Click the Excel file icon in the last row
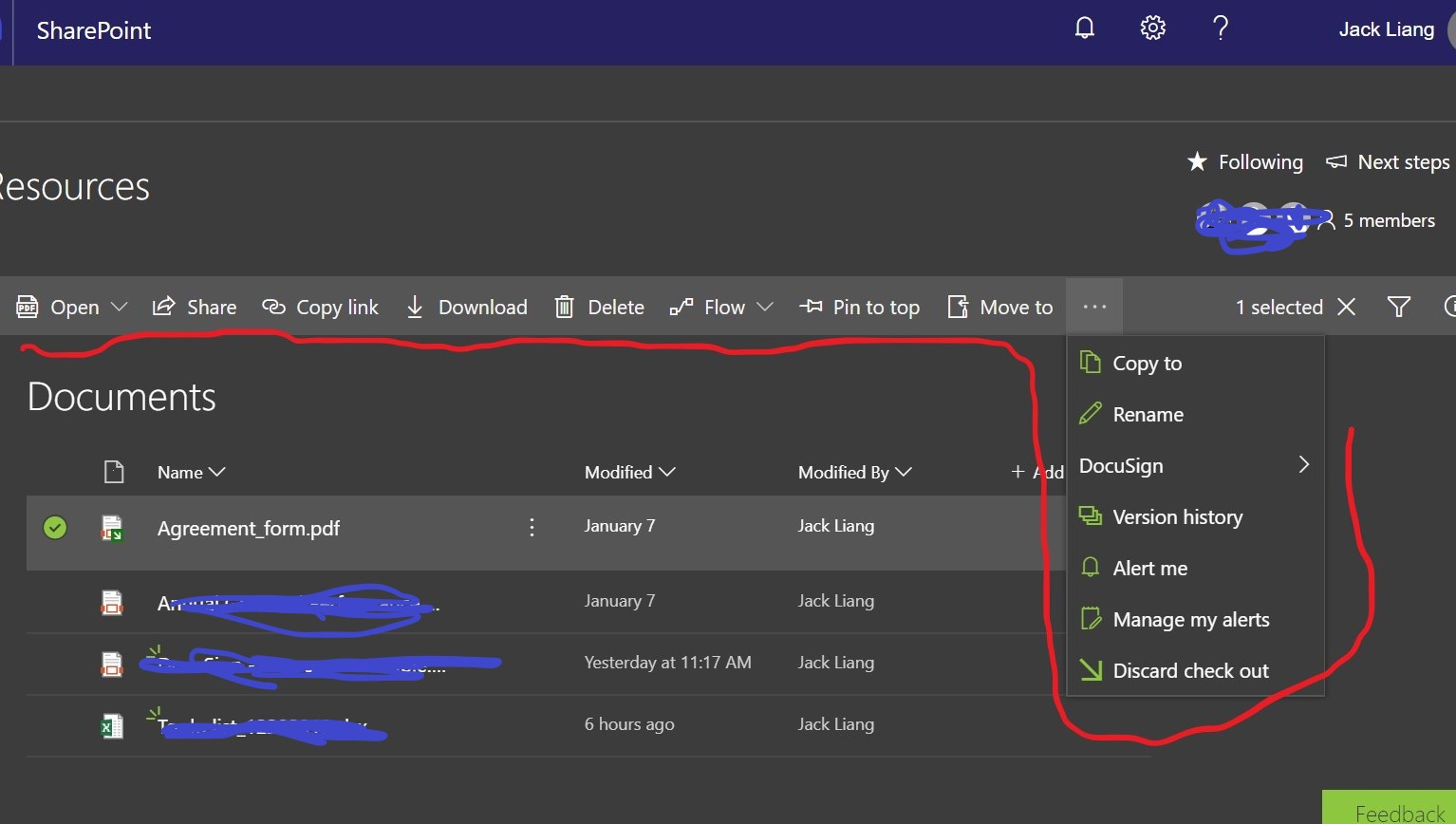This screenshot has height=824, width=1456. tap(112, 727)
